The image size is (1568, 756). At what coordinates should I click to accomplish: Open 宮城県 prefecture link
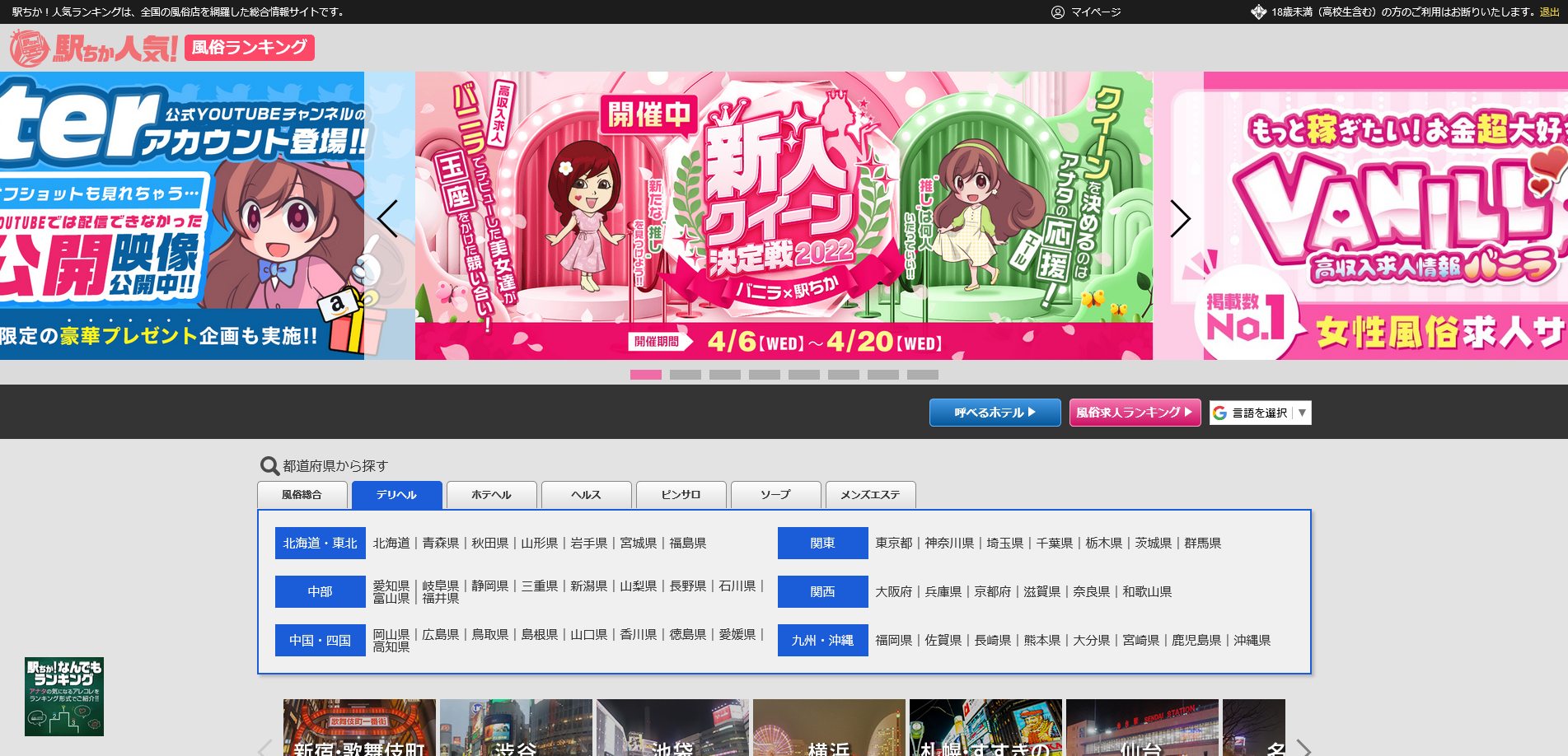(639, 544)
